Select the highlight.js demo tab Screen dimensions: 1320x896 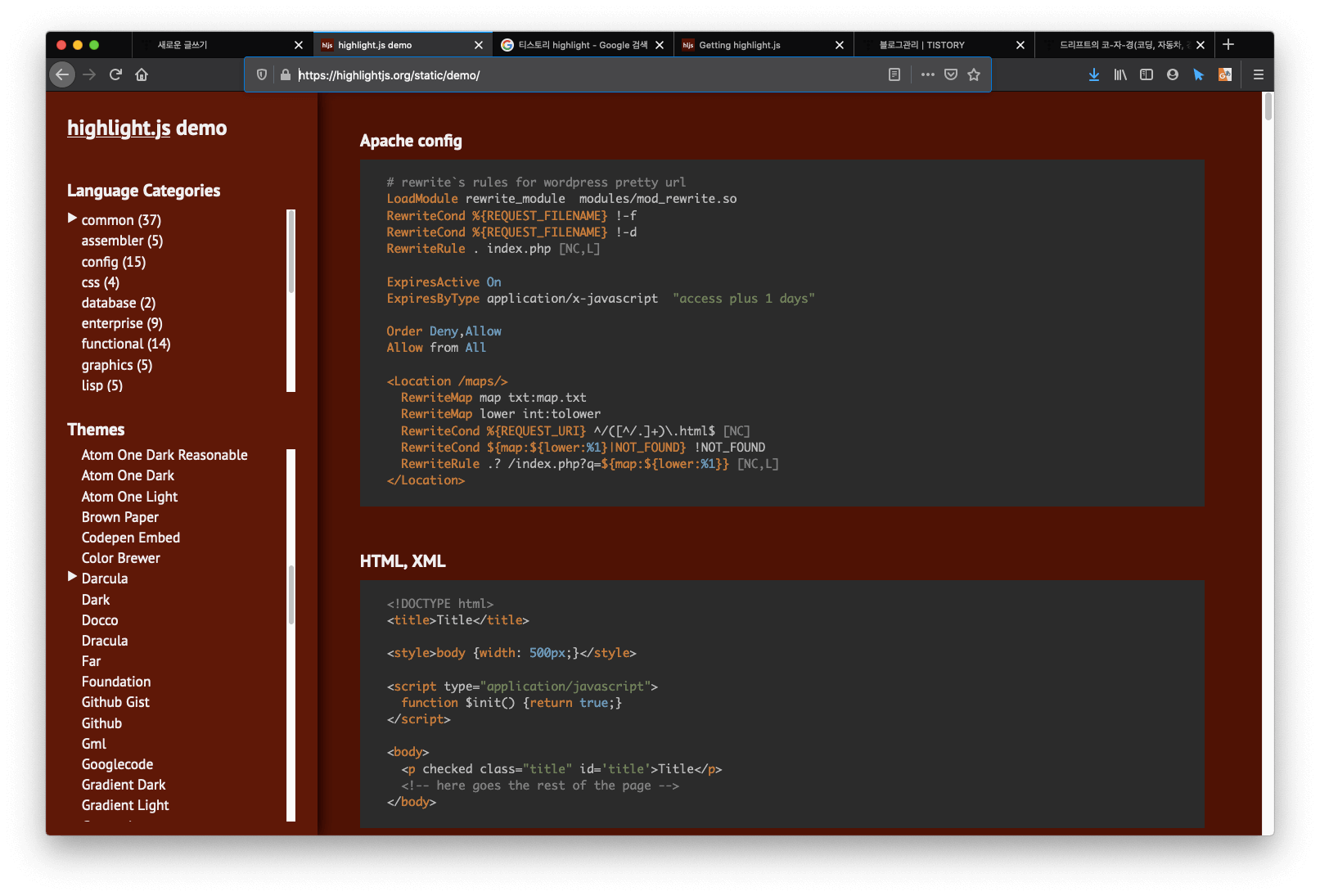403,45
